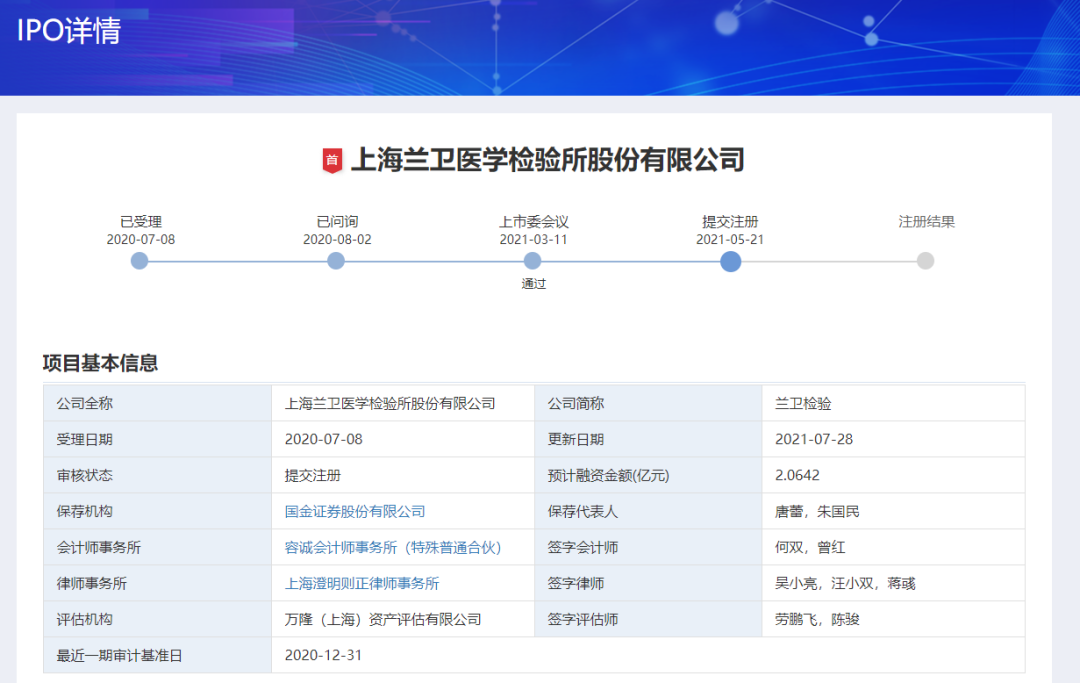Image resolution: width=1080 pixels, height=683 pixels.
Task: Open the 国金证券股份有限公司 link
Action: (x=355, y=511)
